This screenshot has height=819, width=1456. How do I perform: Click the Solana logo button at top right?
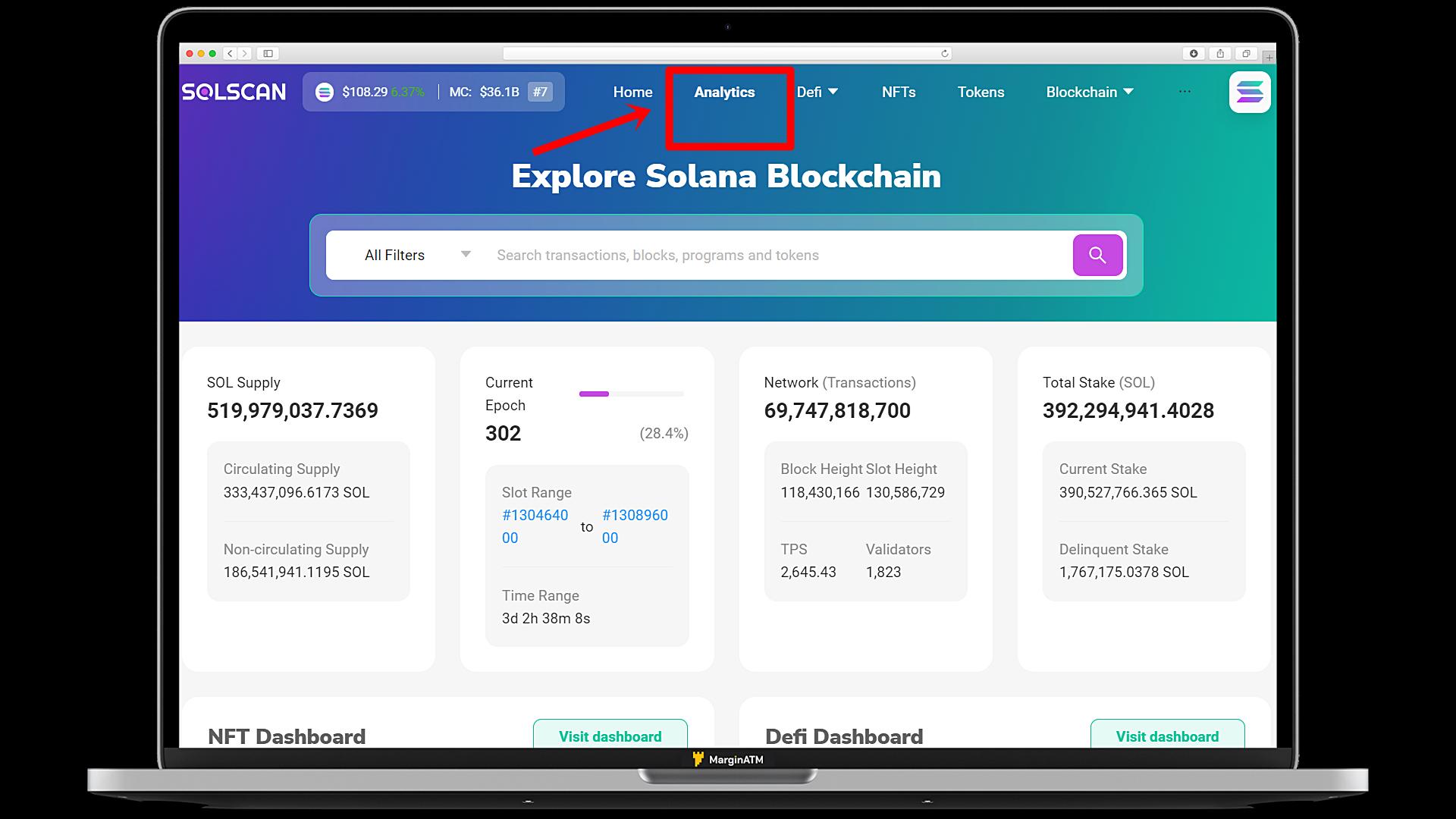(x=1250, y=92)
